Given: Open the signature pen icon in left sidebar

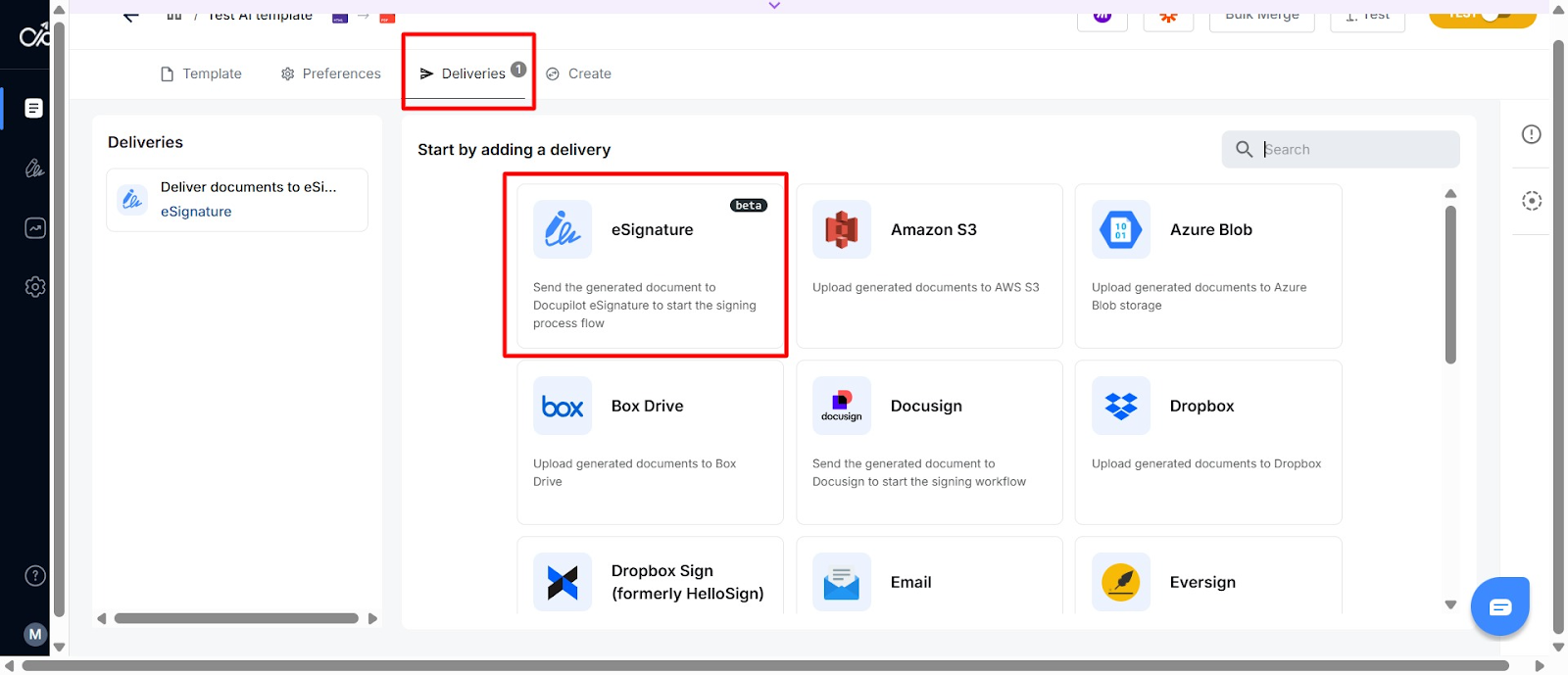Looking at the screenshot, I should (x=34, y=169).
